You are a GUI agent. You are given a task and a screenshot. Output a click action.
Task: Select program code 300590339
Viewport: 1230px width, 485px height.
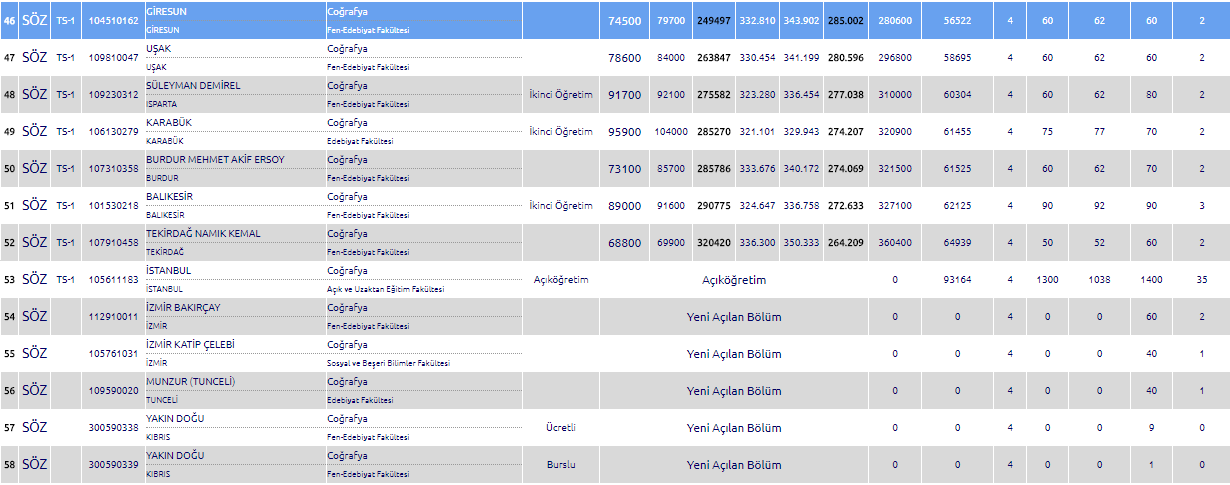pyautogui.click(x=113, y=465)
